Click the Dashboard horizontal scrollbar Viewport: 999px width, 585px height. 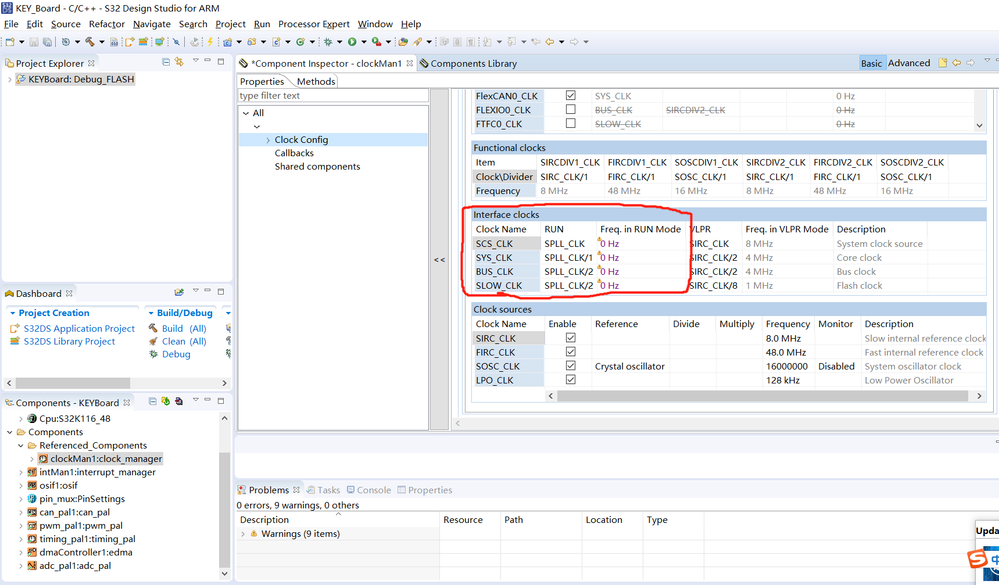[73, 383]
